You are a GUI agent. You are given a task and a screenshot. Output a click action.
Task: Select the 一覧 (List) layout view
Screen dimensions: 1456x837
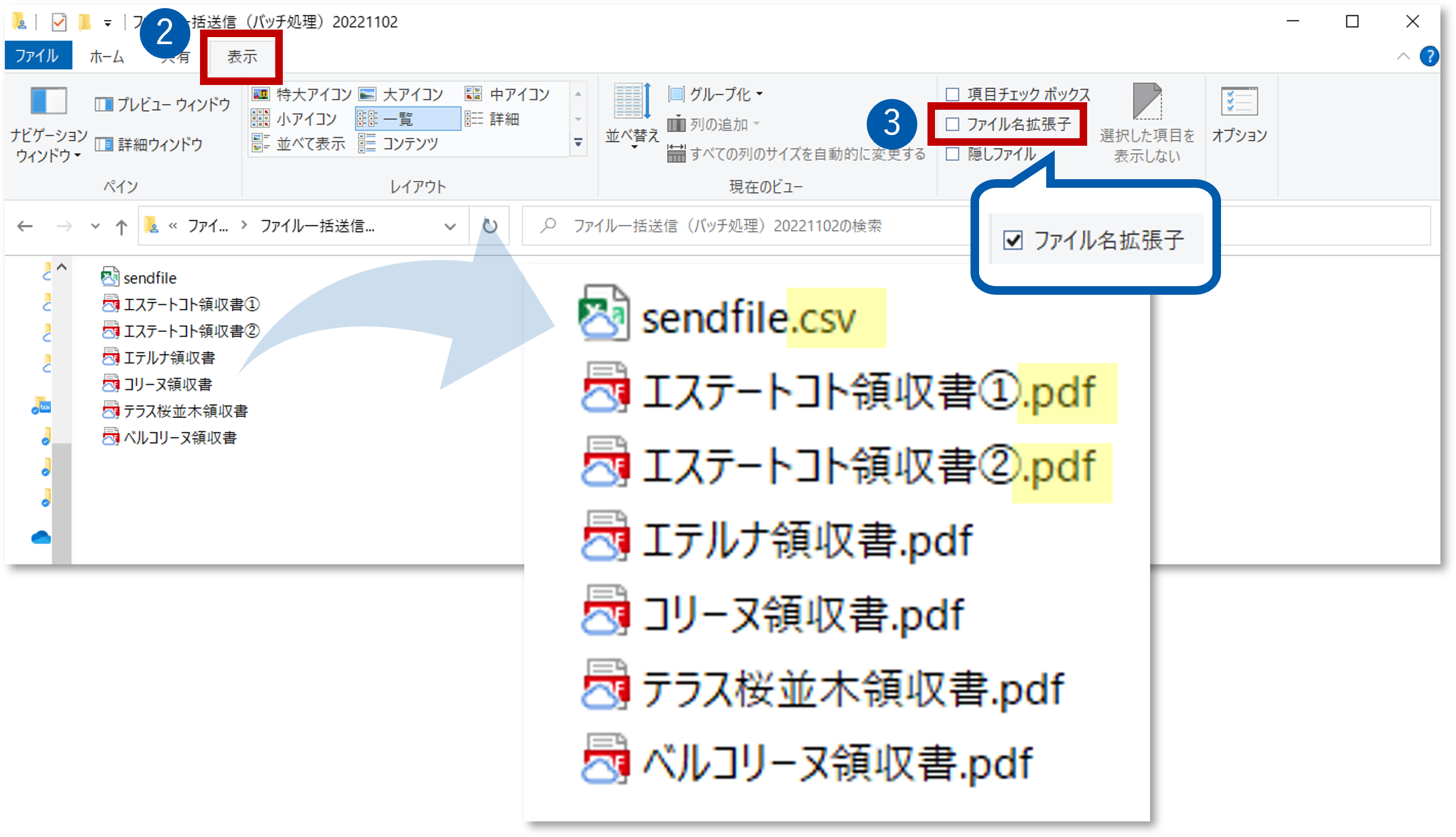410,119
